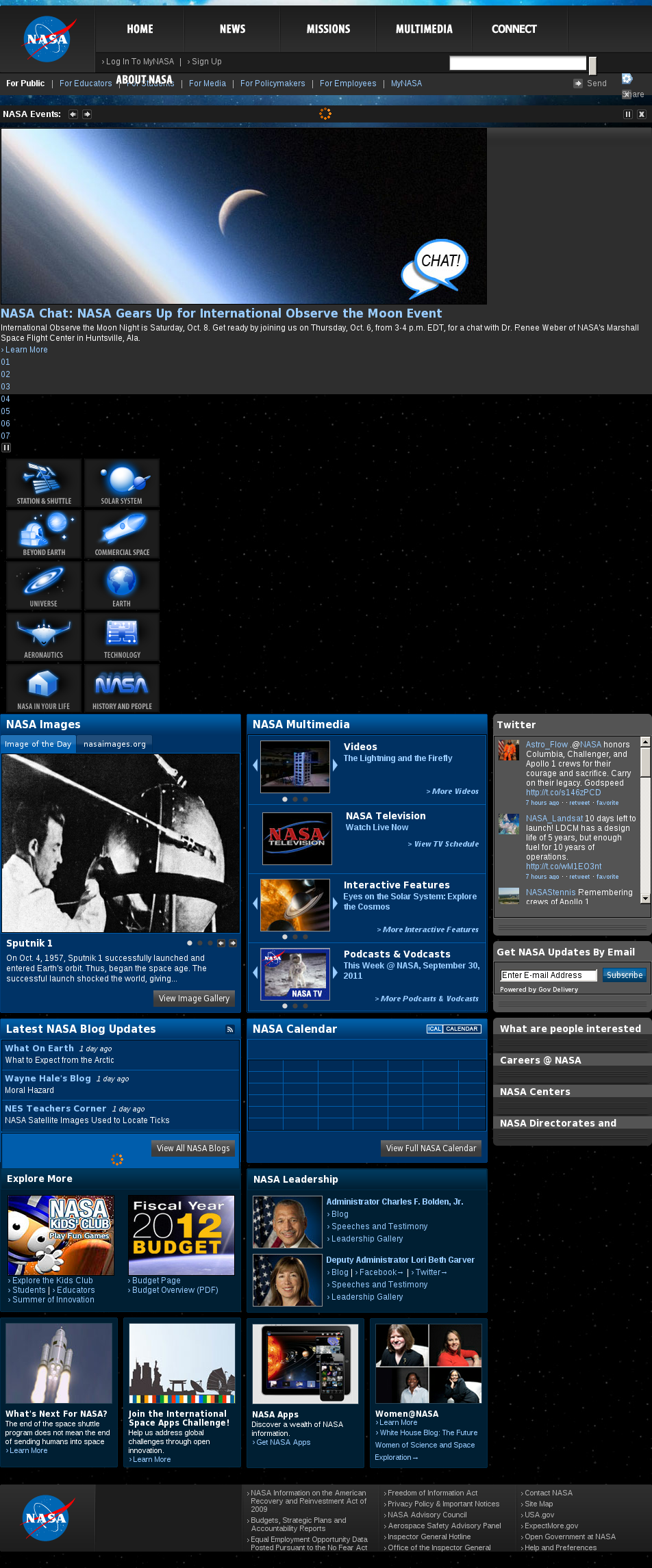Open the NEWS menu

pyautogui.click(x=232, y=29)
